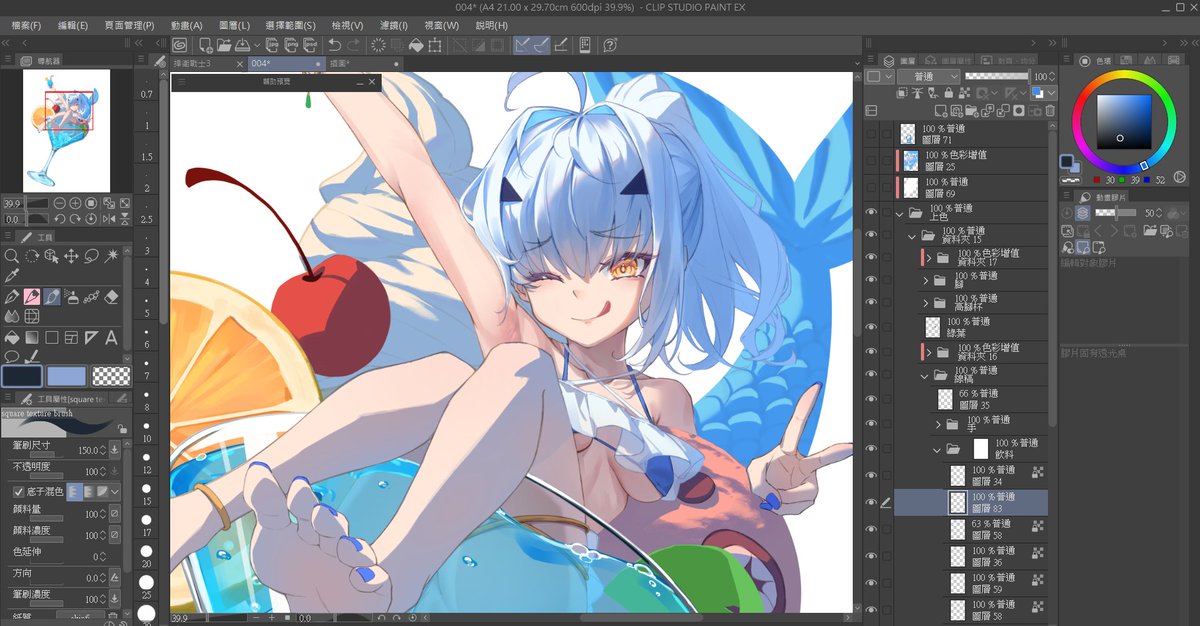The image size is (1200, 626).
Task: Click the lock icon under the brush preview
Action: [121, 428]
